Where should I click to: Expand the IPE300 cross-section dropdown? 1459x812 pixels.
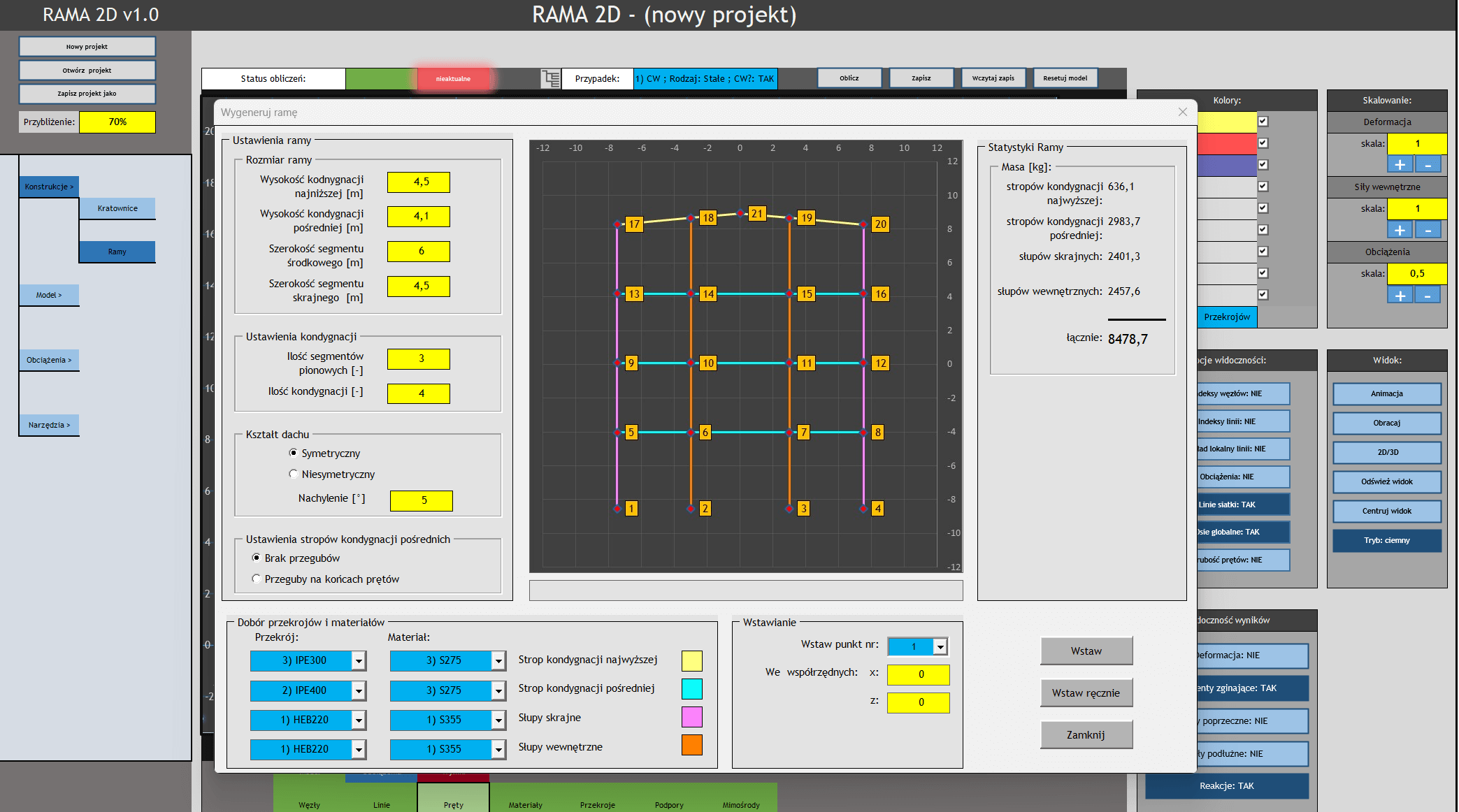pyautogui.click(x=358, y=660)
